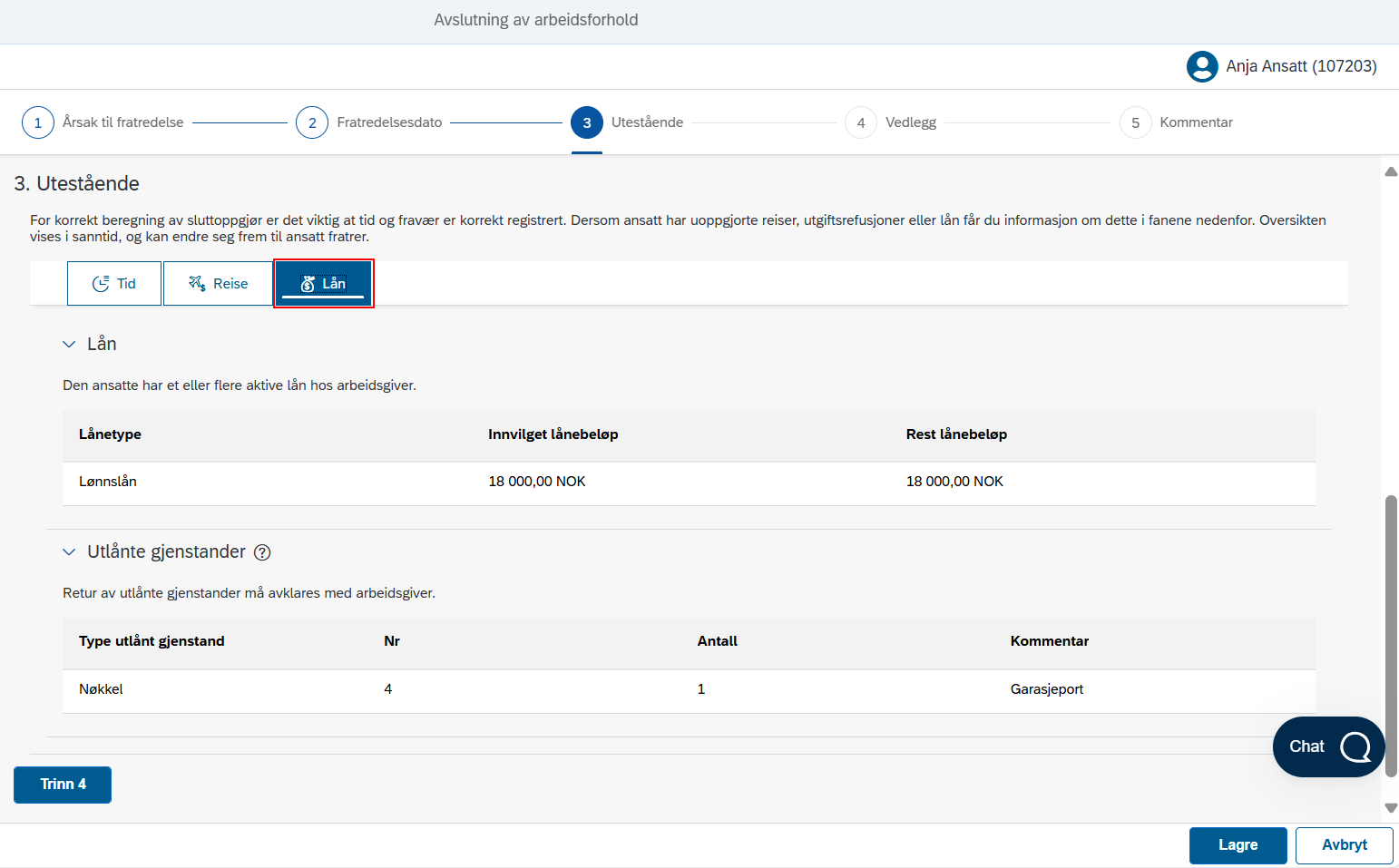Click the scroll up arrow
Viewport: 1399px width, 868px height.
pyautogui.click(x=1391, y=171)
